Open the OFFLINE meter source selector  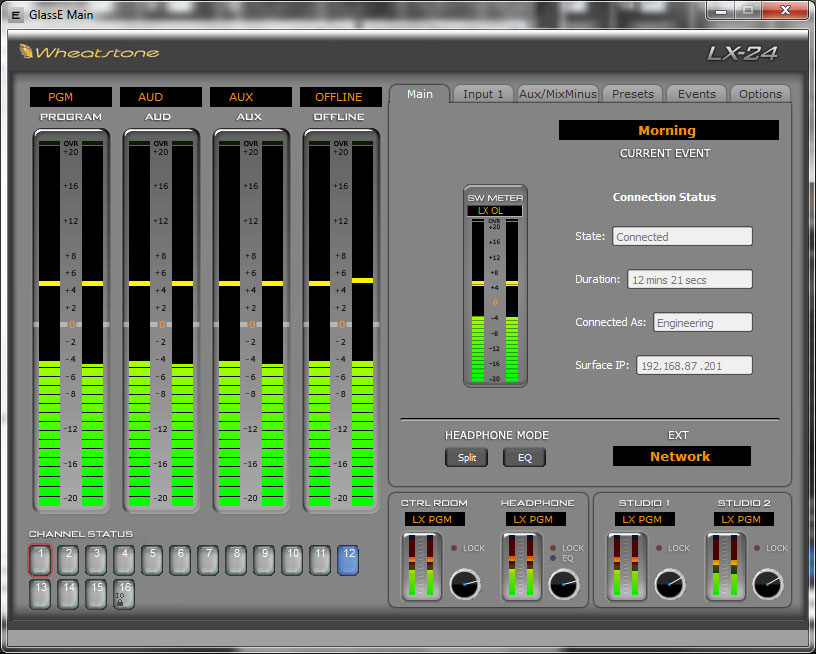[x=341, y=97]
